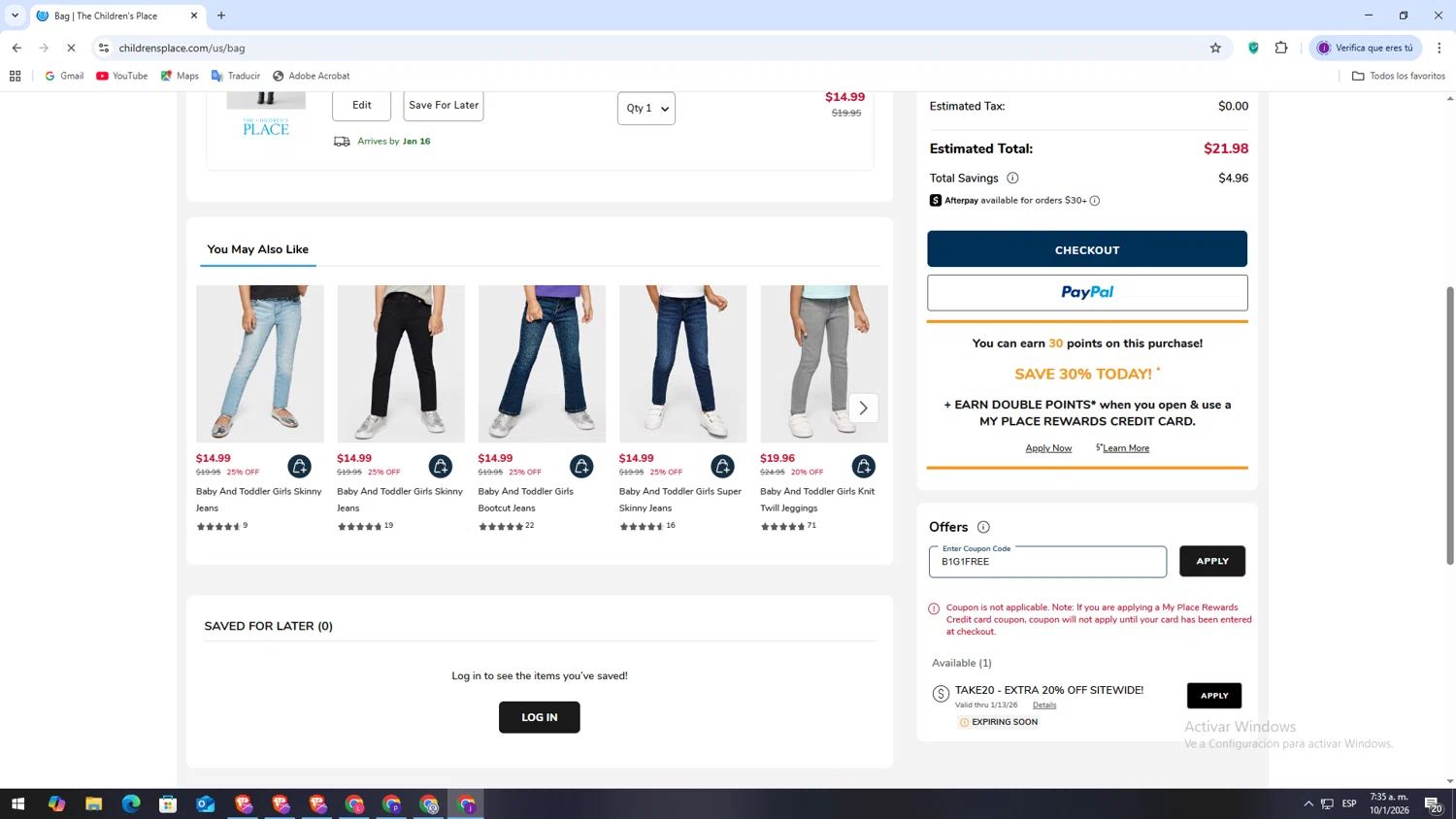Open File Explorer from taskbar

(x=93, y=803)
